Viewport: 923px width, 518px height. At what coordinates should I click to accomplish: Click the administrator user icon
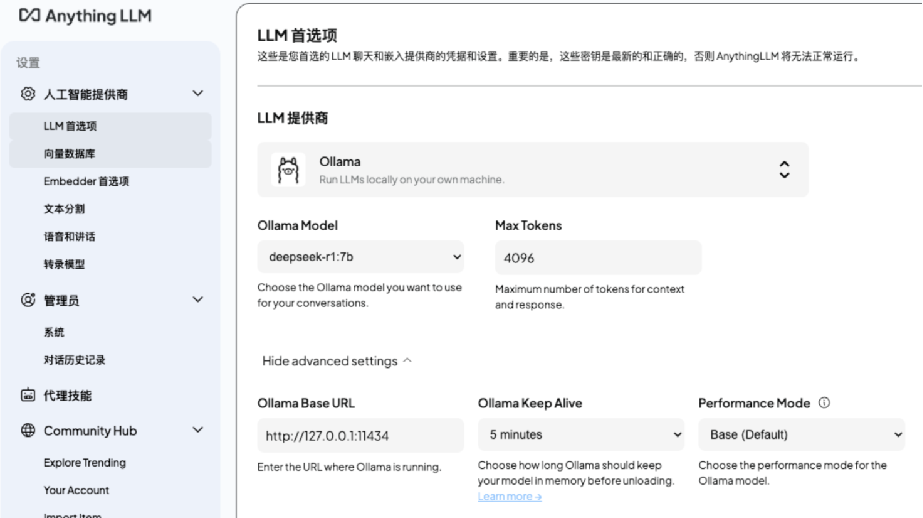(x=28, y=300)
